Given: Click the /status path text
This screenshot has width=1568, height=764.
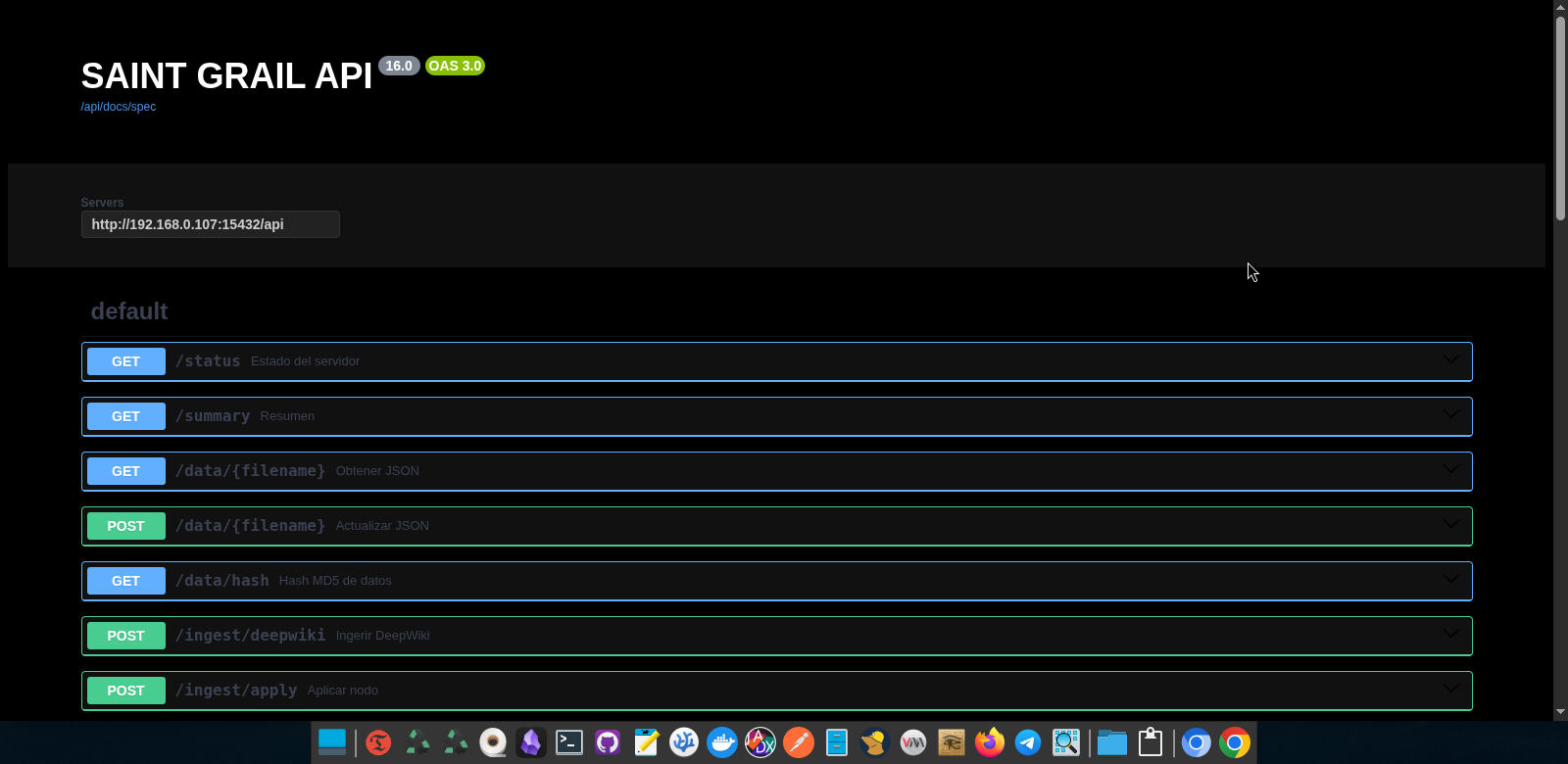Looking at the screenshot, I should (208, 361).
